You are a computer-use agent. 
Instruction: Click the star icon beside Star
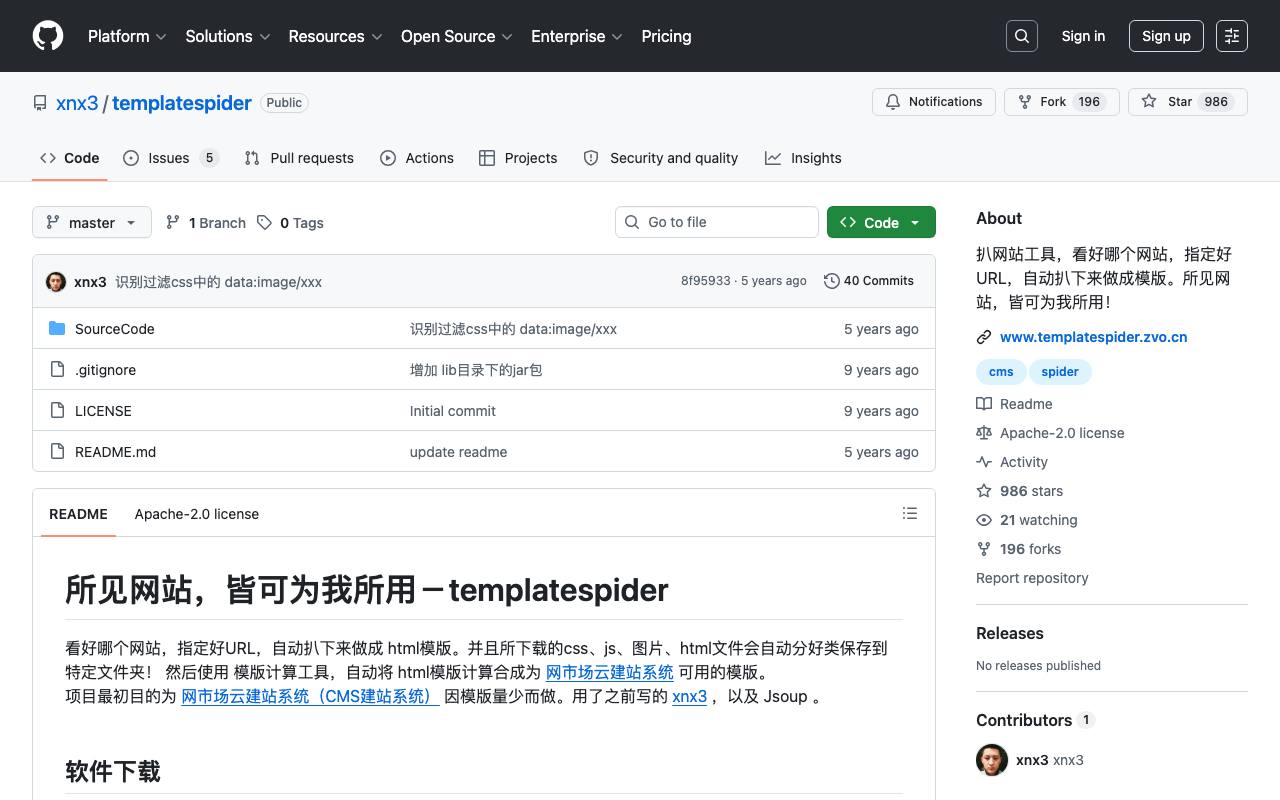[x=1149, y=102]
